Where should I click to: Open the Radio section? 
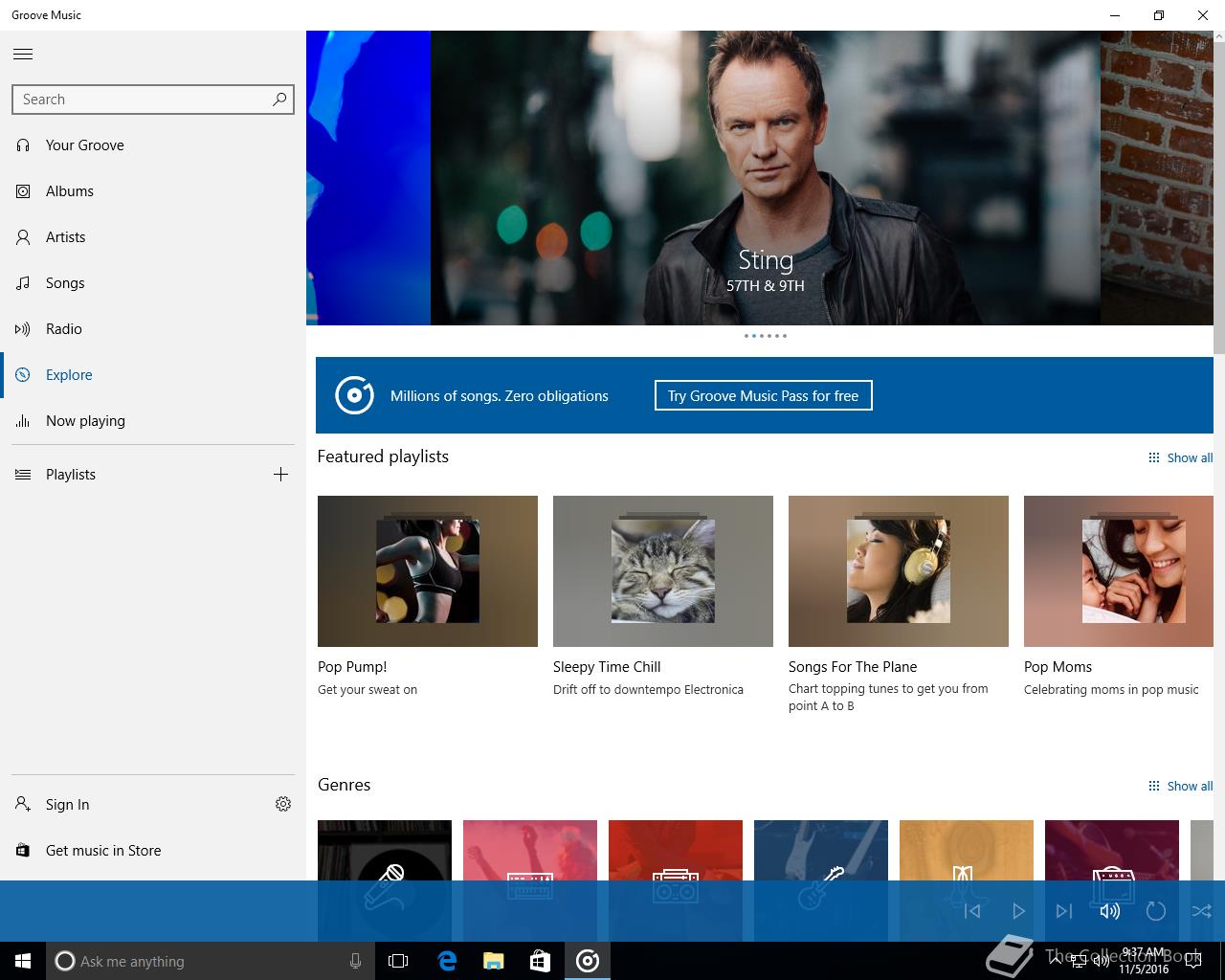click(64, 329)
